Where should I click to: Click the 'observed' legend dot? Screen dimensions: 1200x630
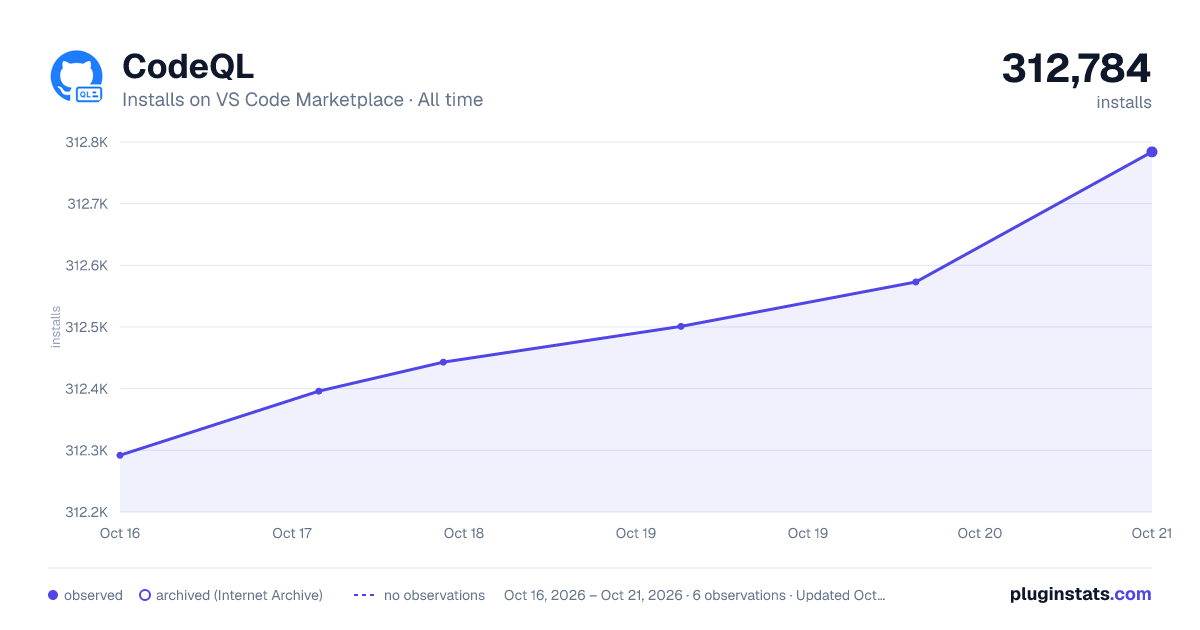[x=53, y=595]
